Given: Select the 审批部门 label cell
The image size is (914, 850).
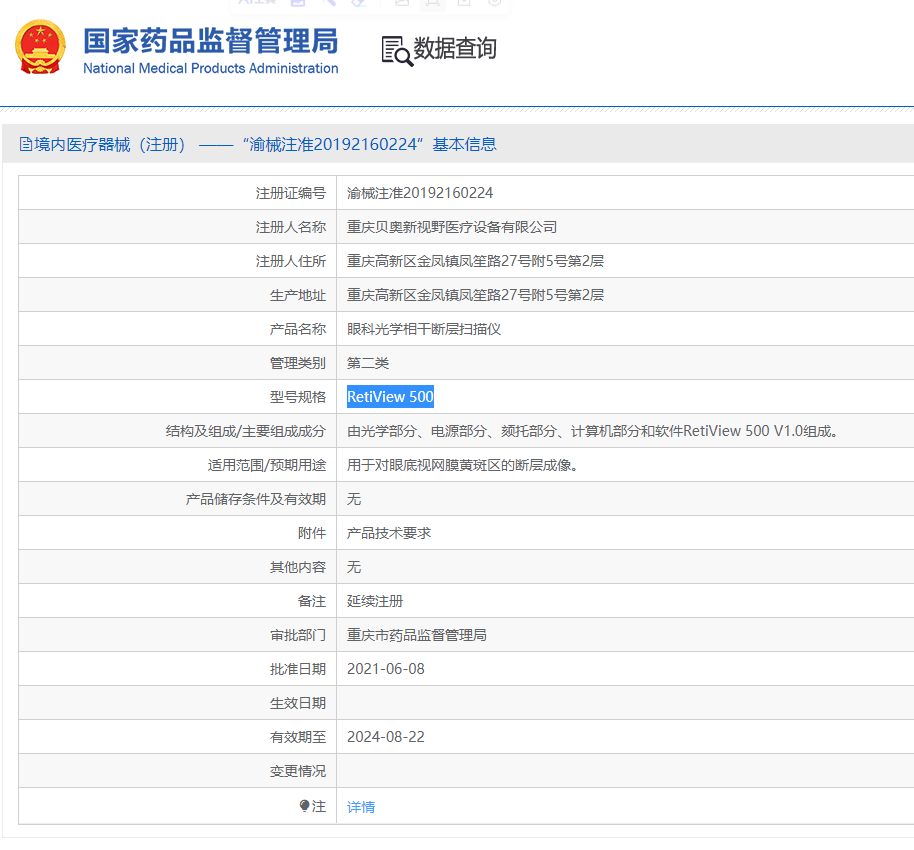Looking at the screenshot, I should click(x=177, y=635).
